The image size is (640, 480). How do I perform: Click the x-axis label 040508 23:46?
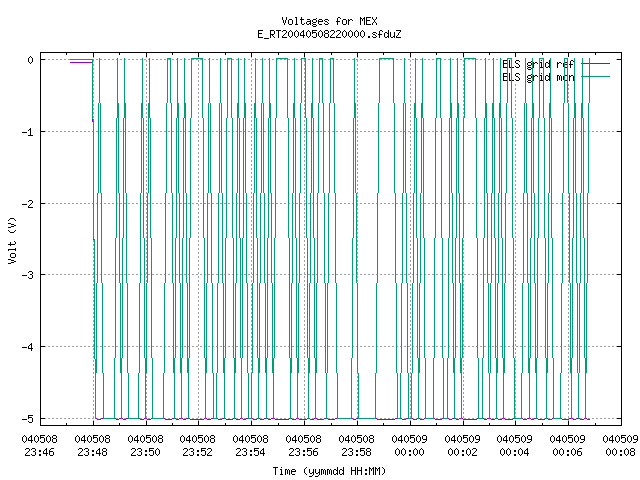coord(40,446)
